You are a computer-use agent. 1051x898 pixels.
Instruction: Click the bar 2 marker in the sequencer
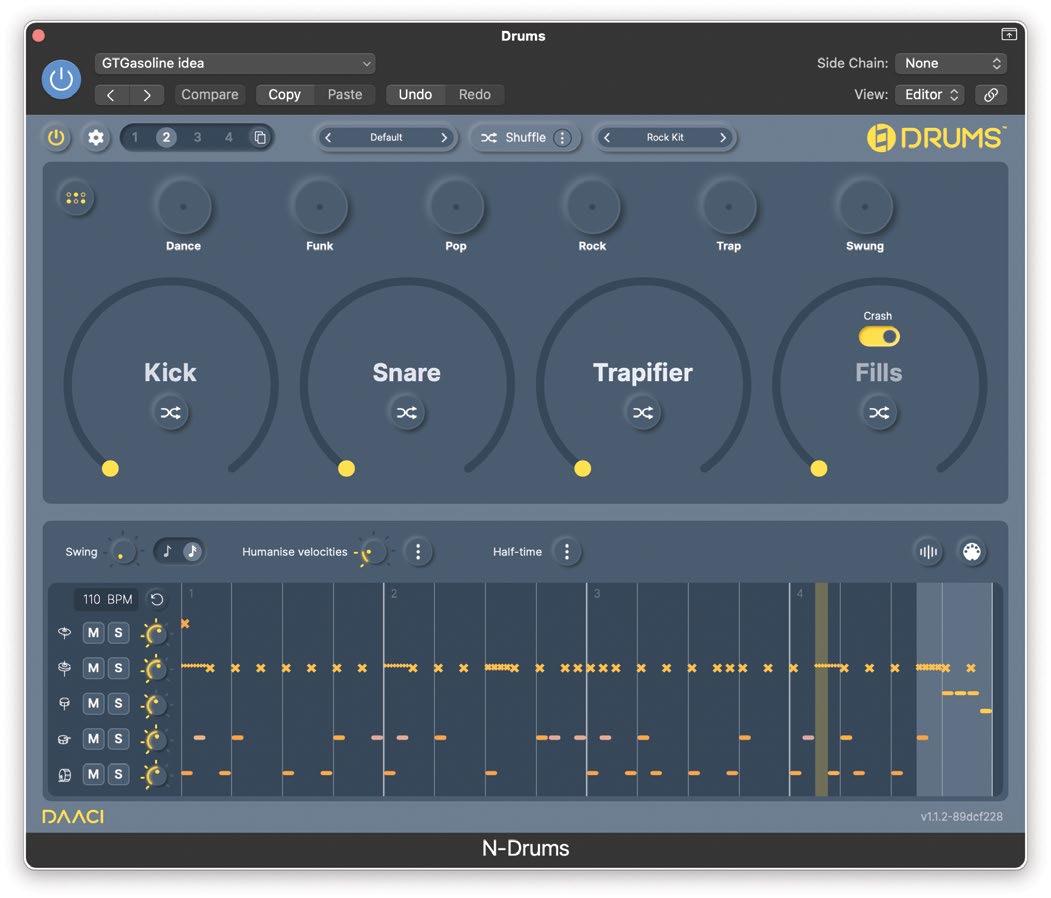[394, 594]
